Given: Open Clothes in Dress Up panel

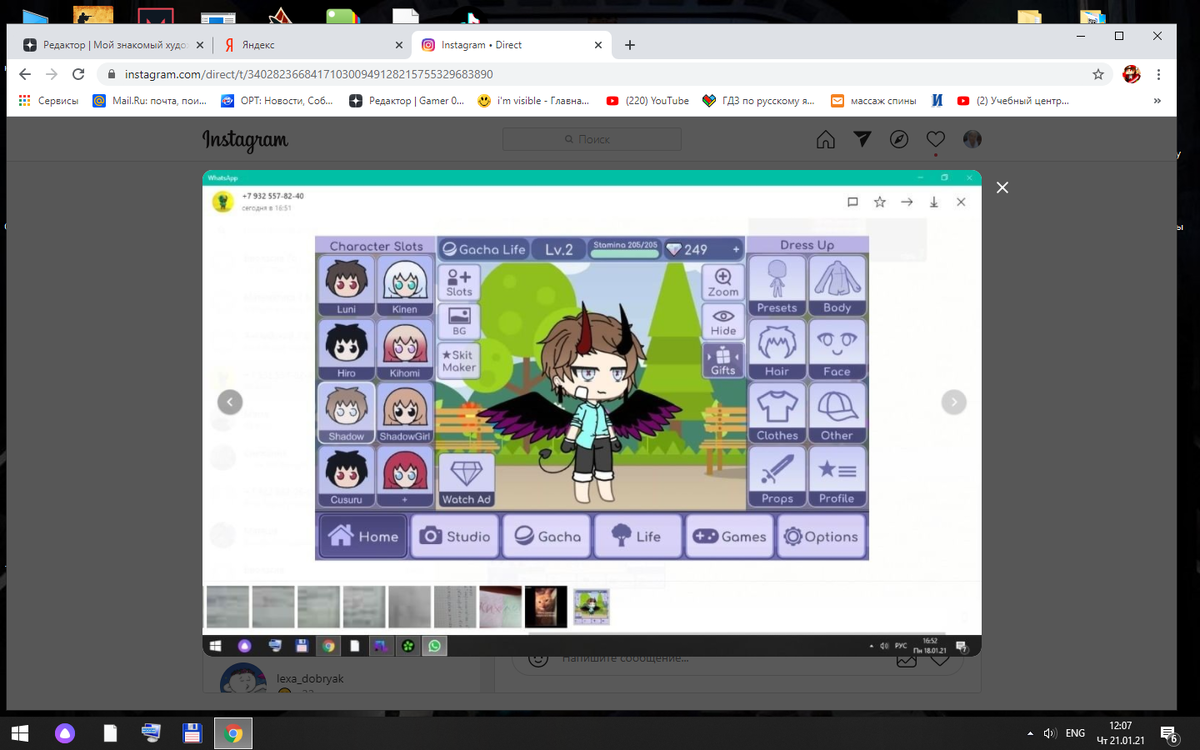Looking at the screenshot, I should point(777,413).
